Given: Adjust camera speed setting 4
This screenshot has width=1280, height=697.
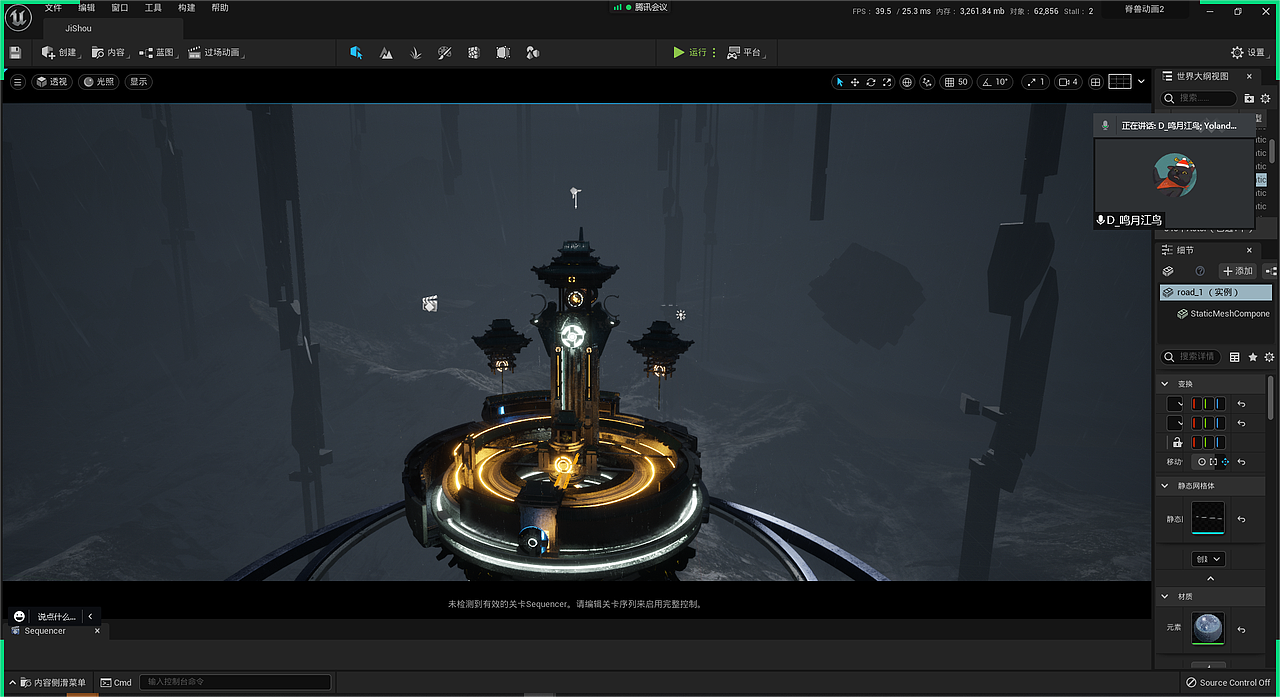Looking at the screenshot, I should 1068,82.
